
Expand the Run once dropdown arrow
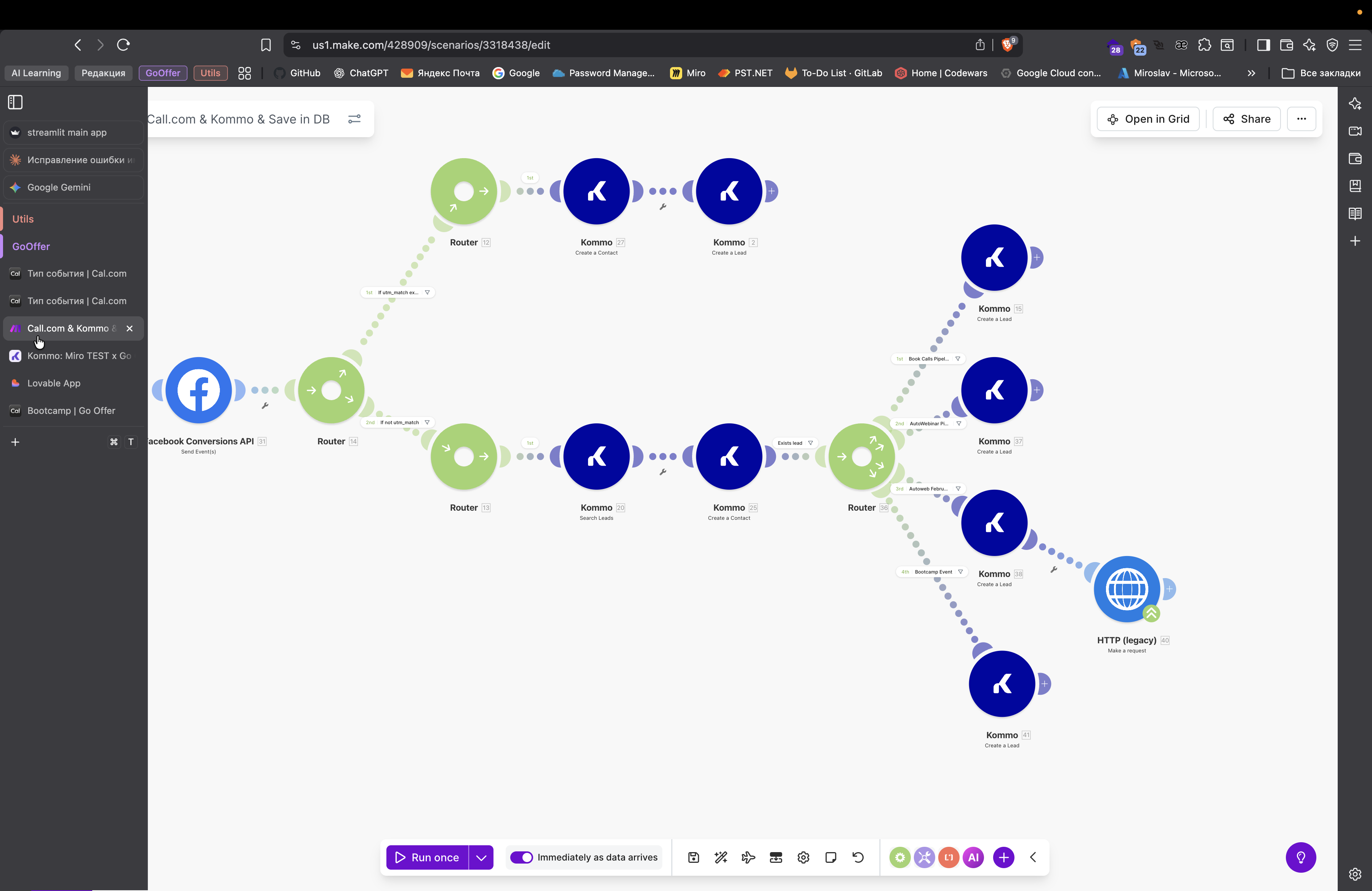pyautogui.click(x=481, y=857)
